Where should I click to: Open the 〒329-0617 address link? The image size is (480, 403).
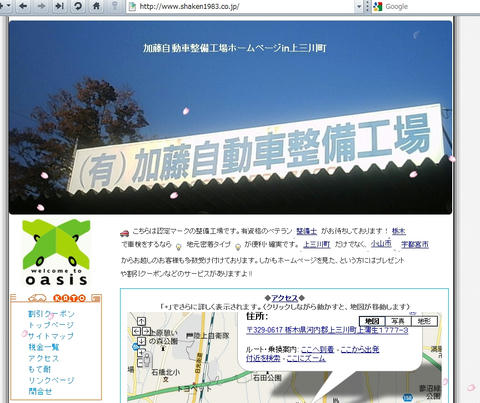pos(327,330)
